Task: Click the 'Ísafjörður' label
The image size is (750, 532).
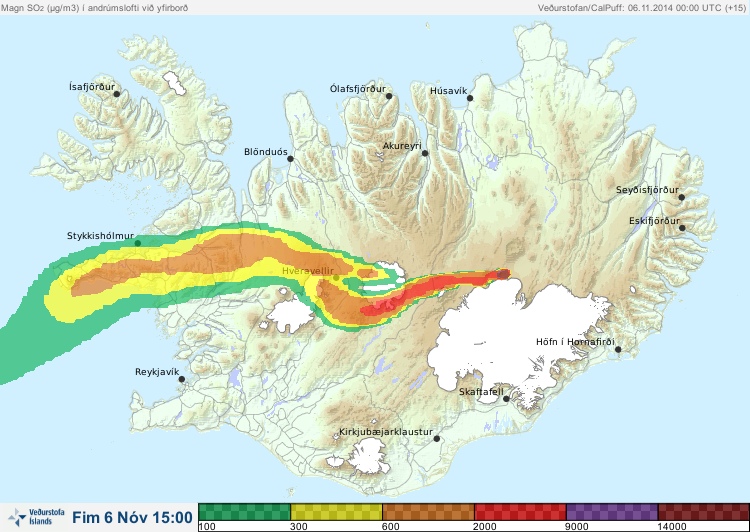Action: pos(92,87)
